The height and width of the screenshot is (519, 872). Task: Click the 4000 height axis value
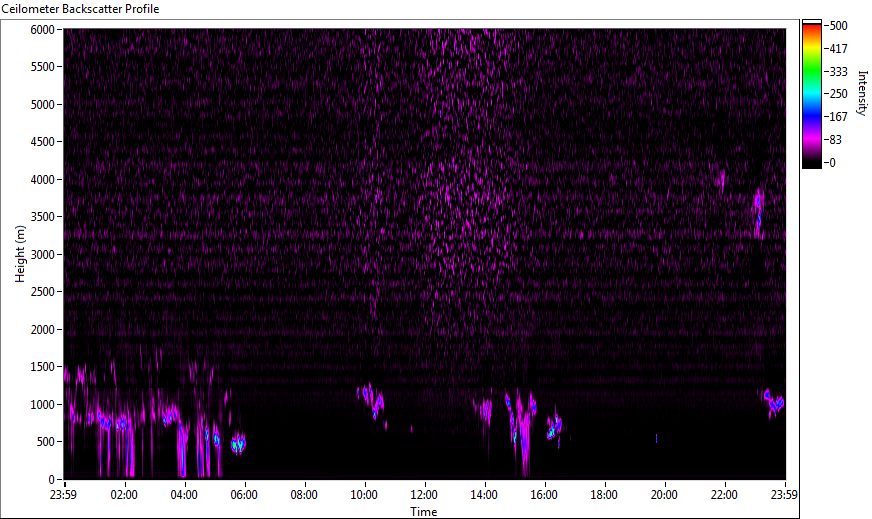(x=42, y=180)
